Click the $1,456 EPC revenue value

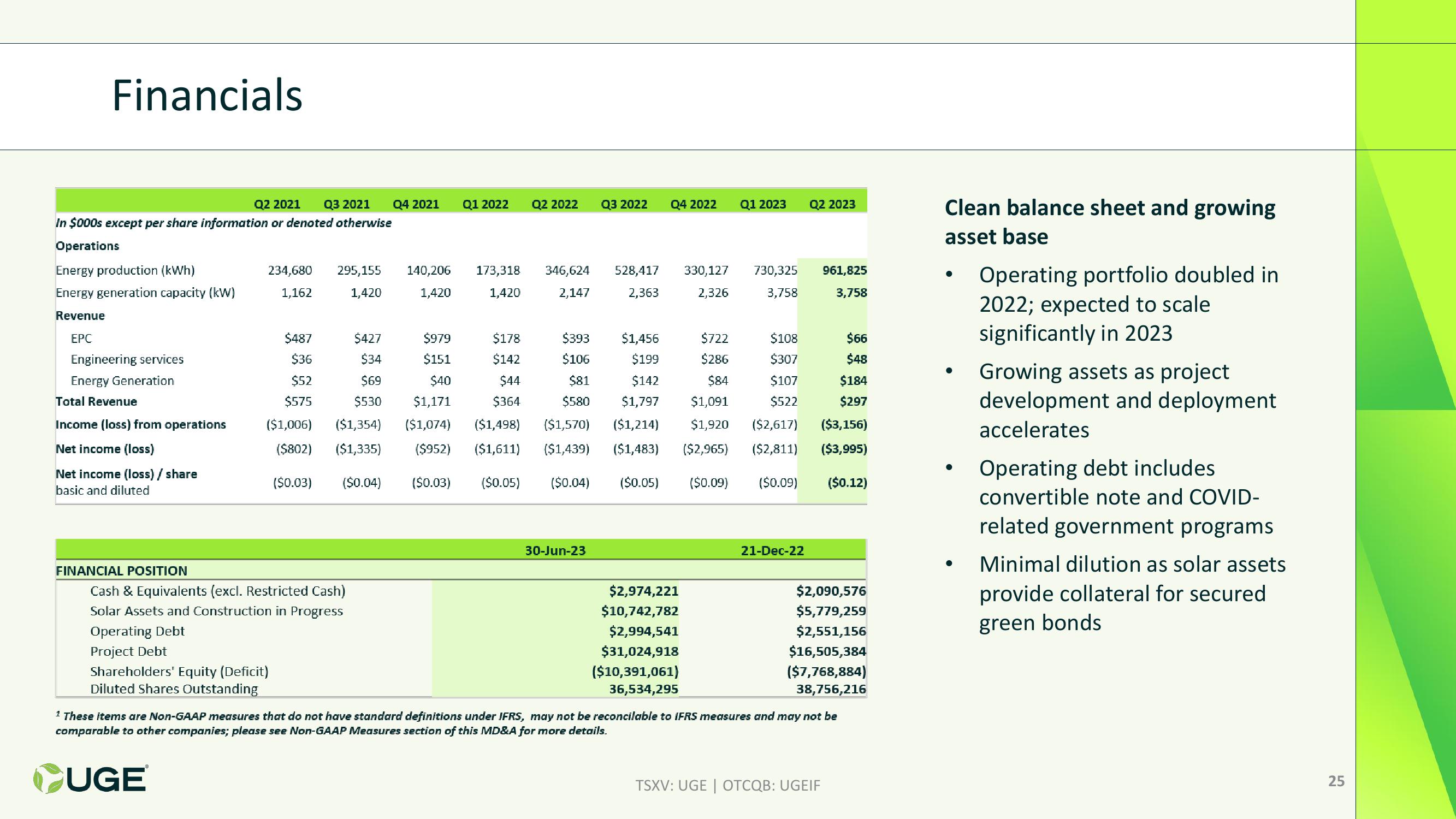640,339
